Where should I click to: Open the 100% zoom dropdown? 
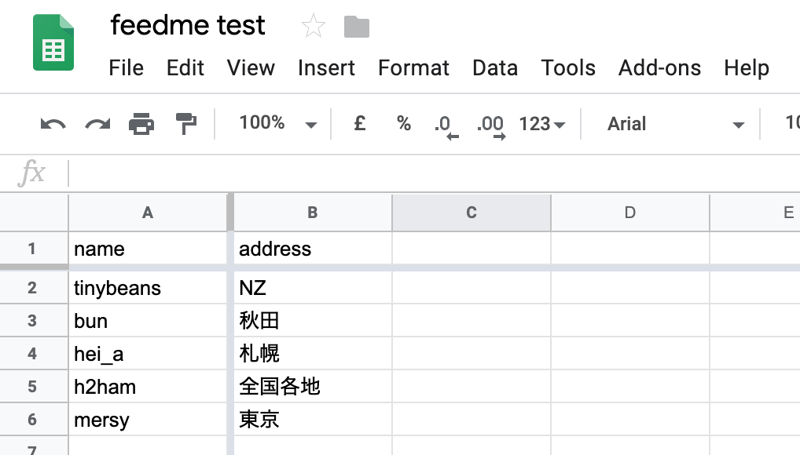[x=277, y=124]
